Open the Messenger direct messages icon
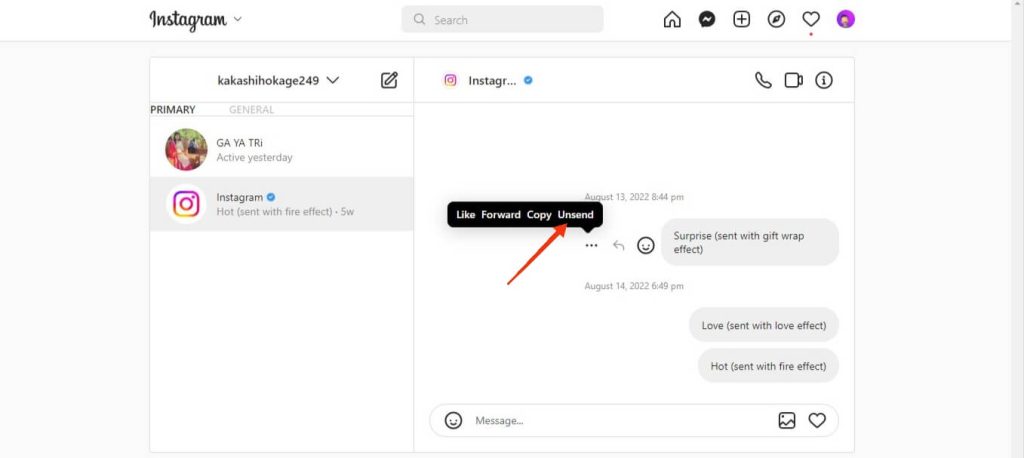 click(x=707, y=20)
